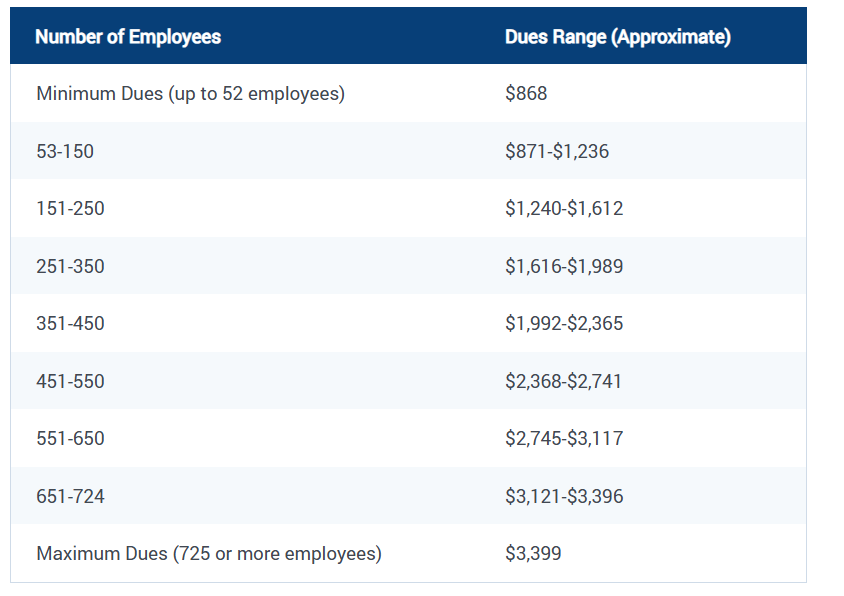
Task: Click the $1,616-$1,989 dues range
Action: (x=564, y=267)
